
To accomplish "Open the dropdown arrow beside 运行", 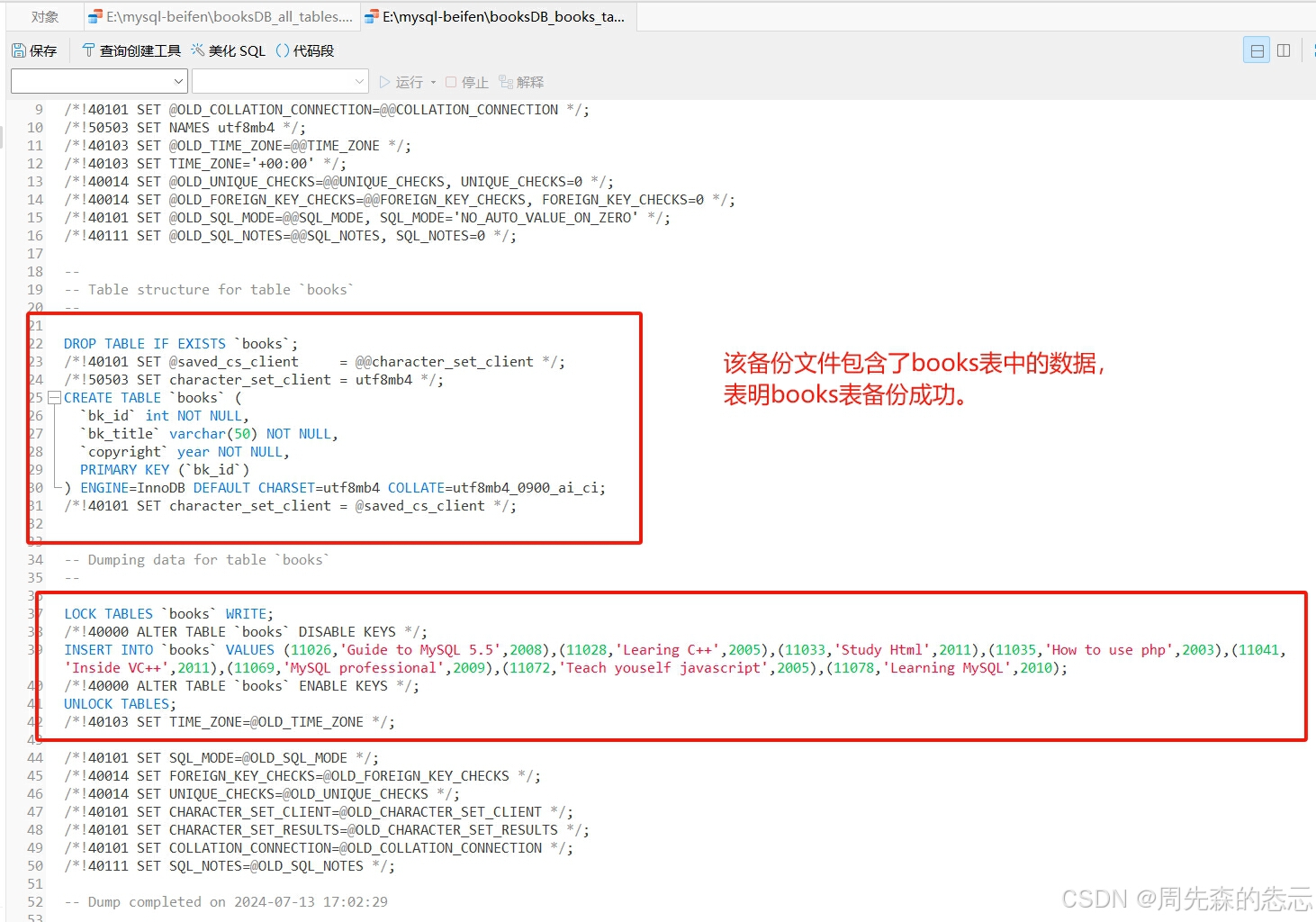I will click(x=433, y=82).
